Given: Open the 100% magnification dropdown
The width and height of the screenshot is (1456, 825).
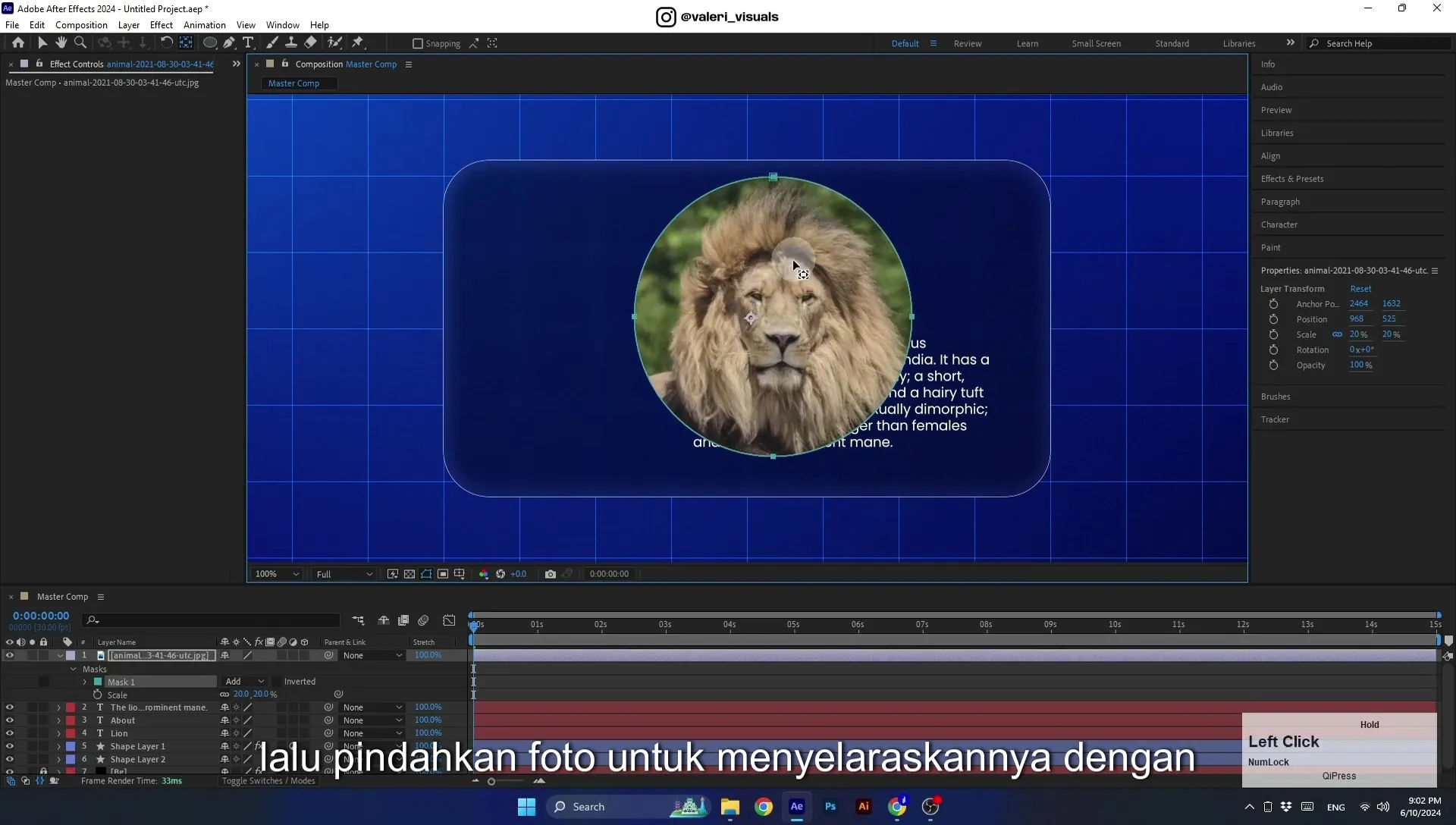Looking at the screenshot, I should click(x=278, y=574).
